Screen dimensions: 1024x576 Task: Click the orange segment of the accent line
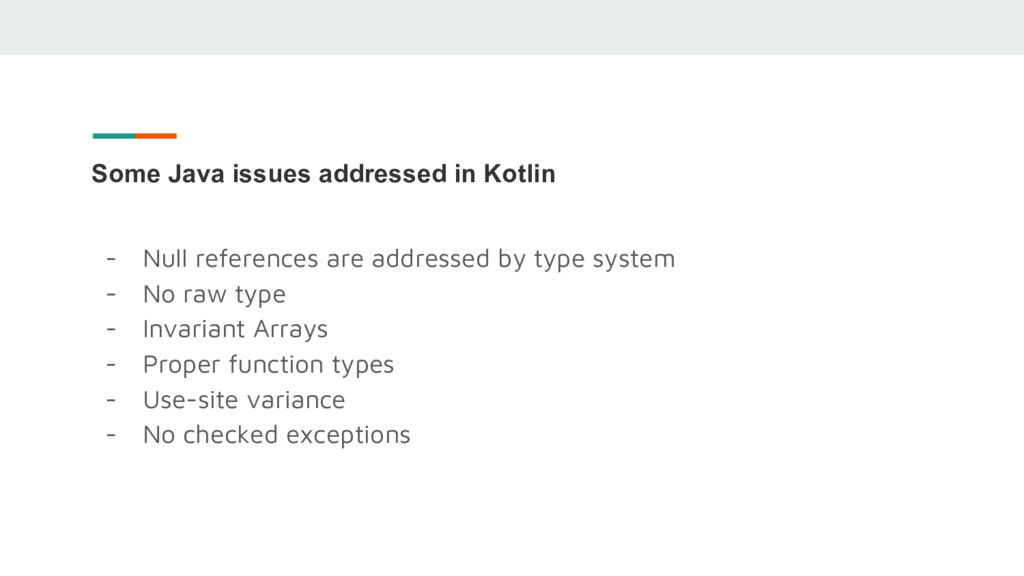156,136
